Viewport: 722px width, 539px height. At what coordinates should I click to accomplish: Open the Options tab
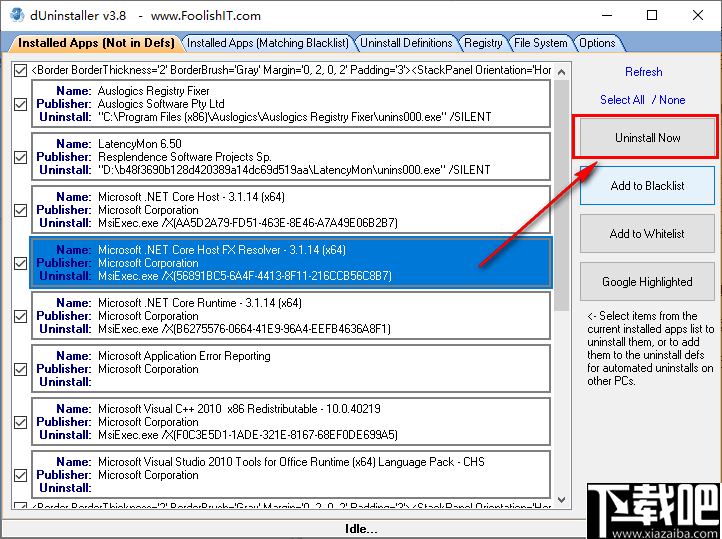click(x=597, y=43)
